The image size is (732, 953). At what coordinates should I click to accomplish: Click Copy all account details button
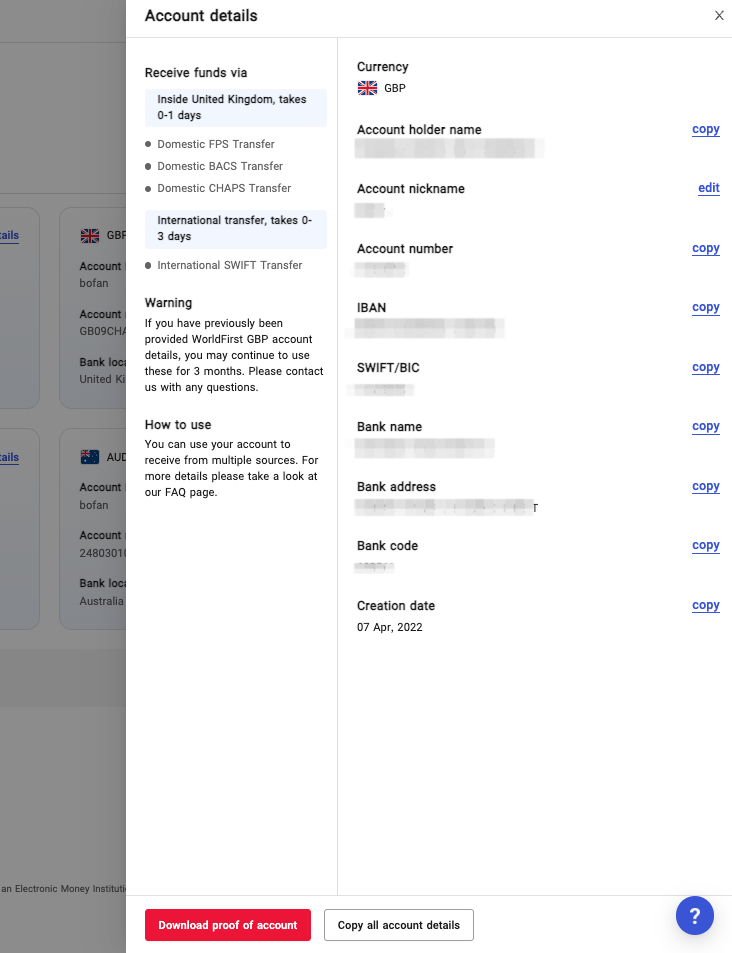point(398,925)
